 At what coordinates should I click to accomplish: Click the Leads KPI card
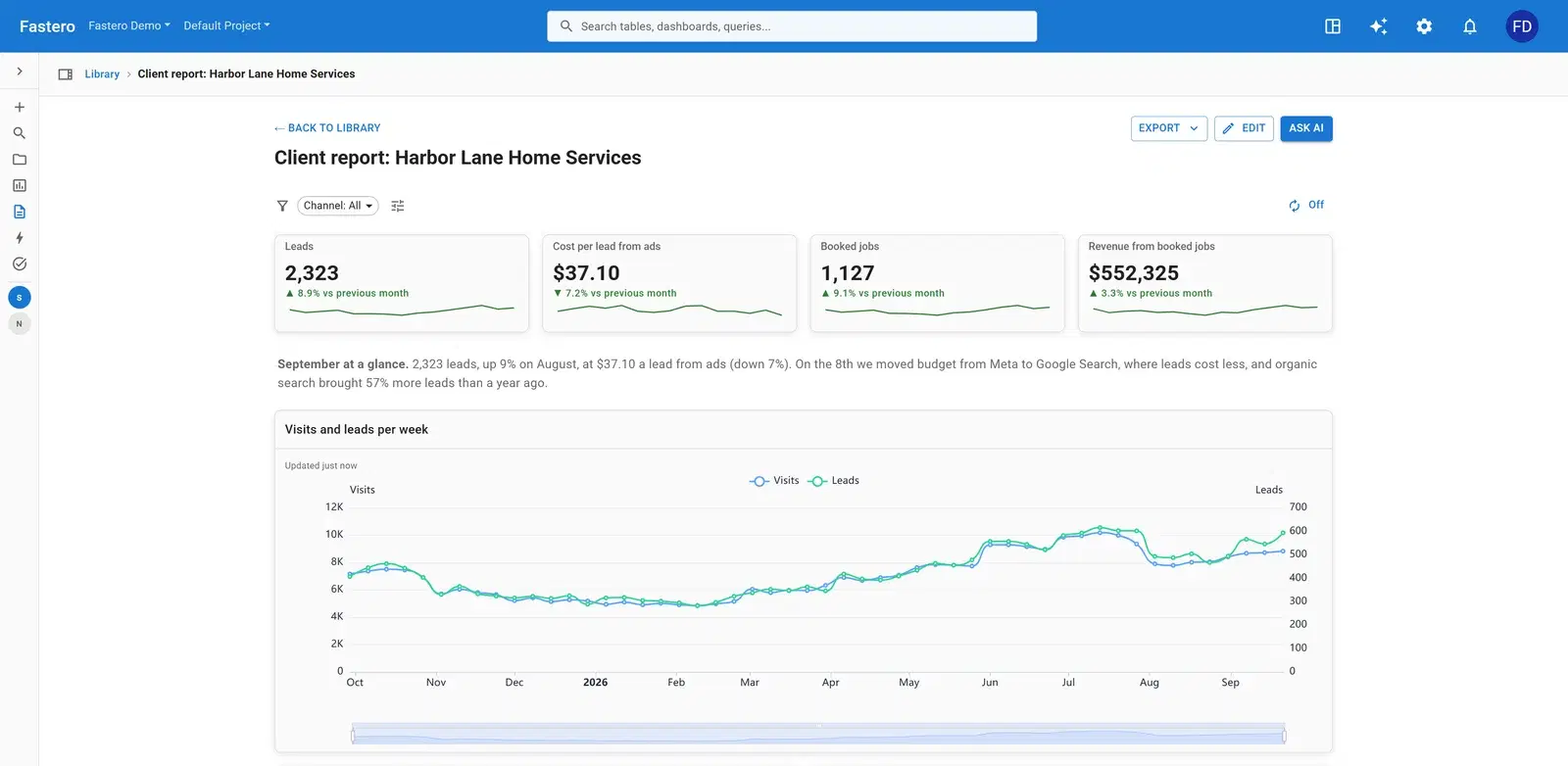click(x=402, y=283)
